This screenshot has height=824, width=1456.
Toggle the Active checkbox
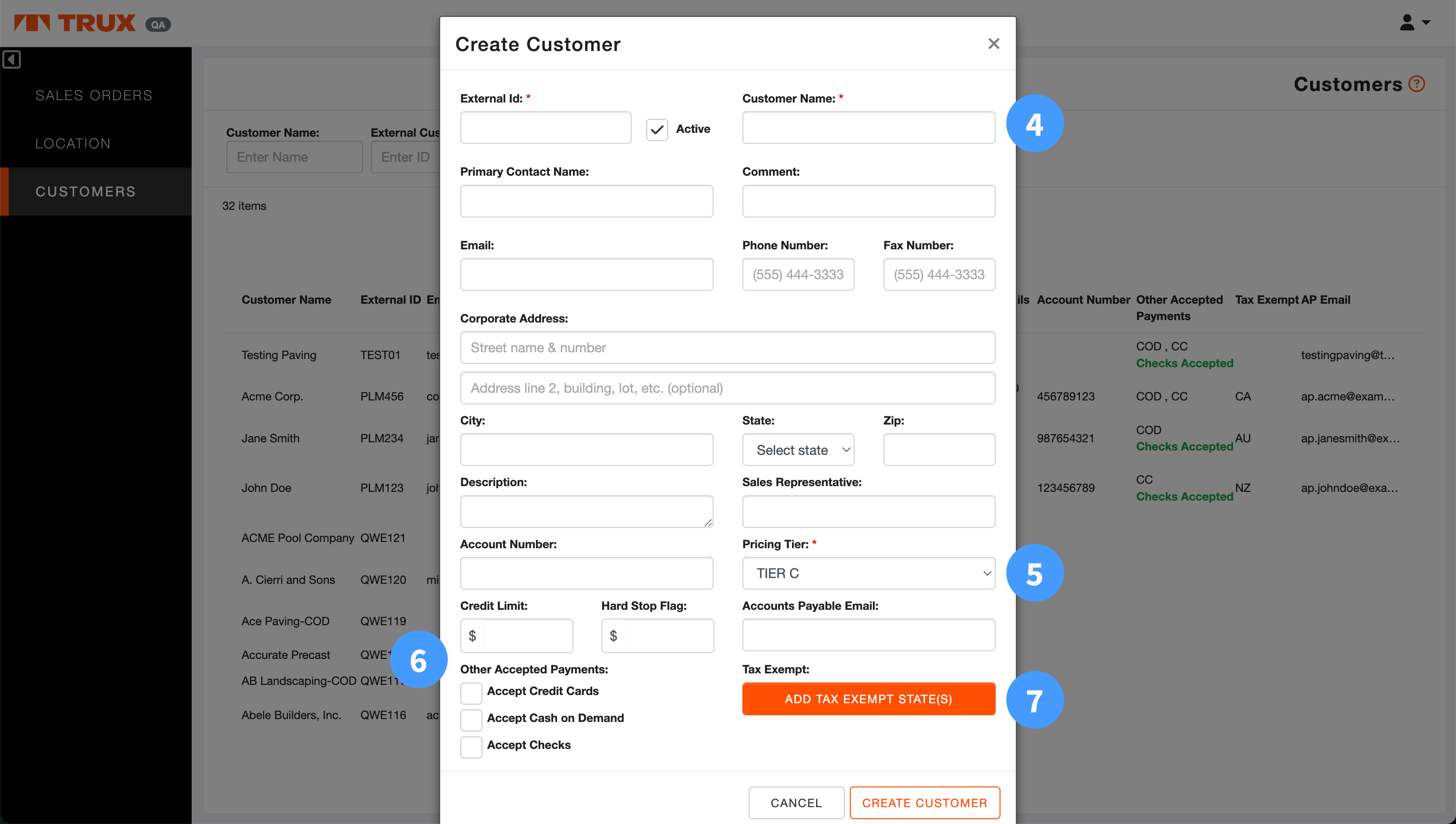tap(657, 129)
